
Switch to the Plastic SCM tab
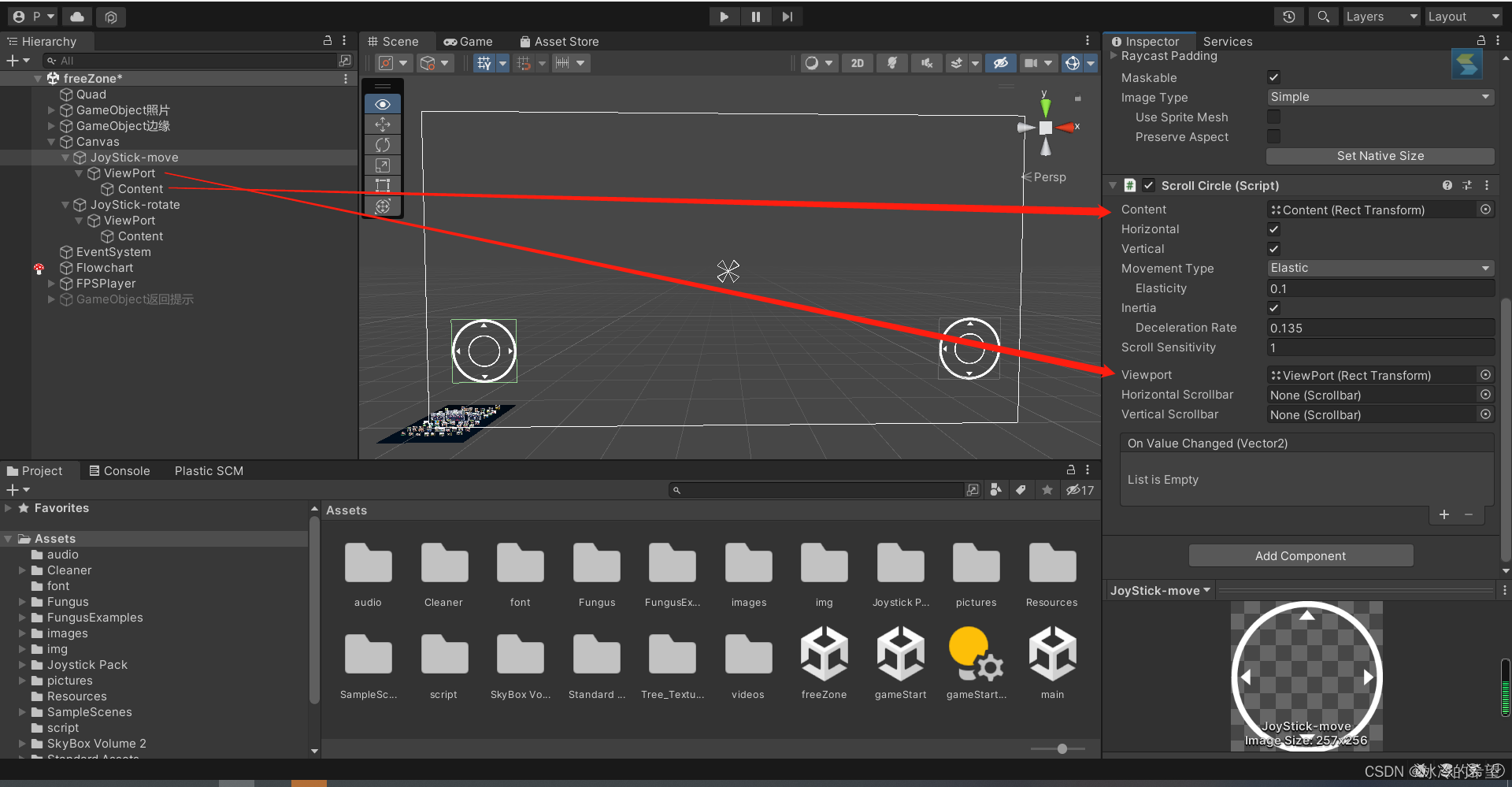(x=209, y=470)
